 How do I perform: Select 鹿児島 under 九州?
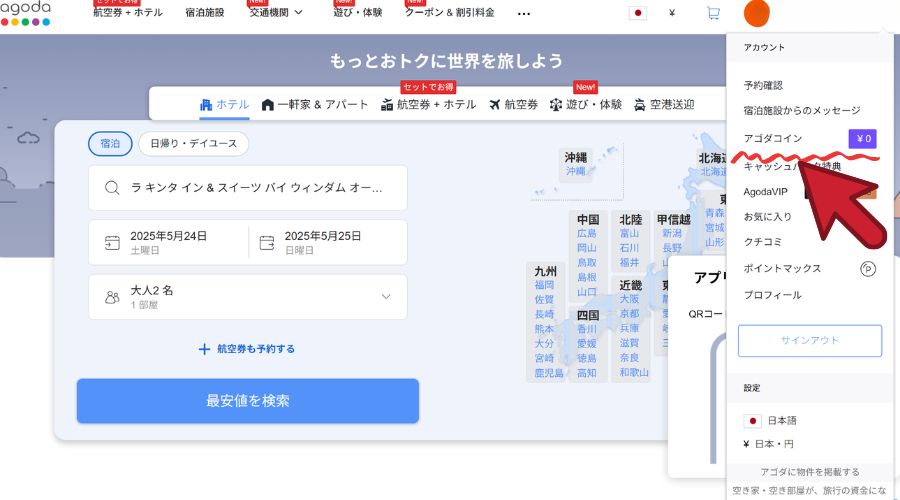(549, 373)
